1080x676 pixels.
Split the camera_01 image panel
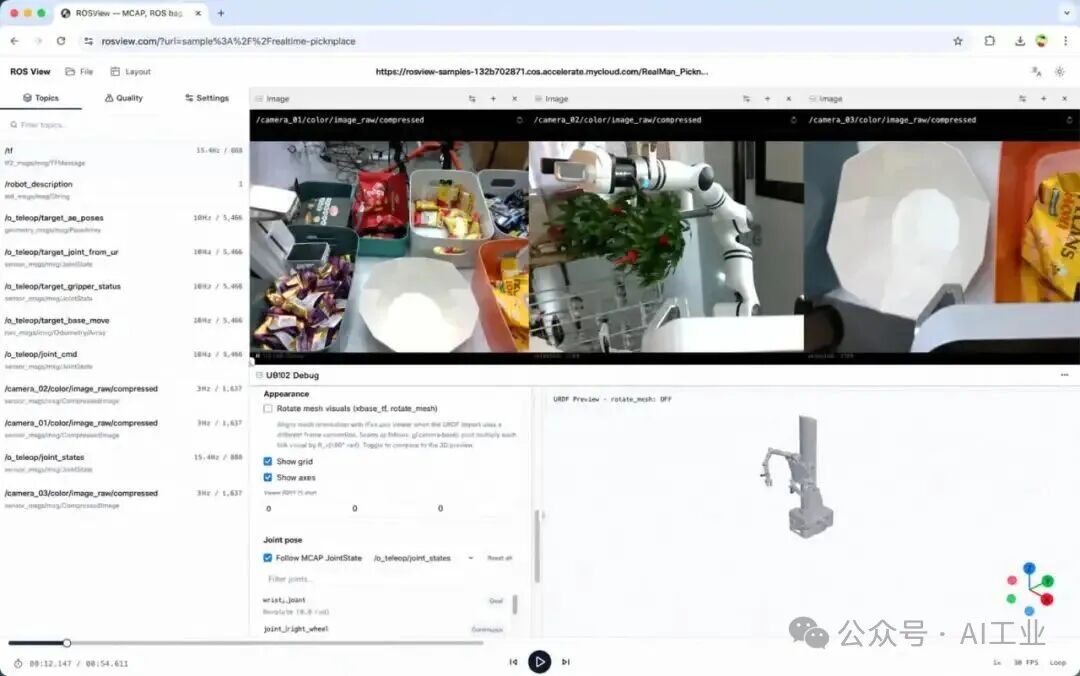[472, 99]
